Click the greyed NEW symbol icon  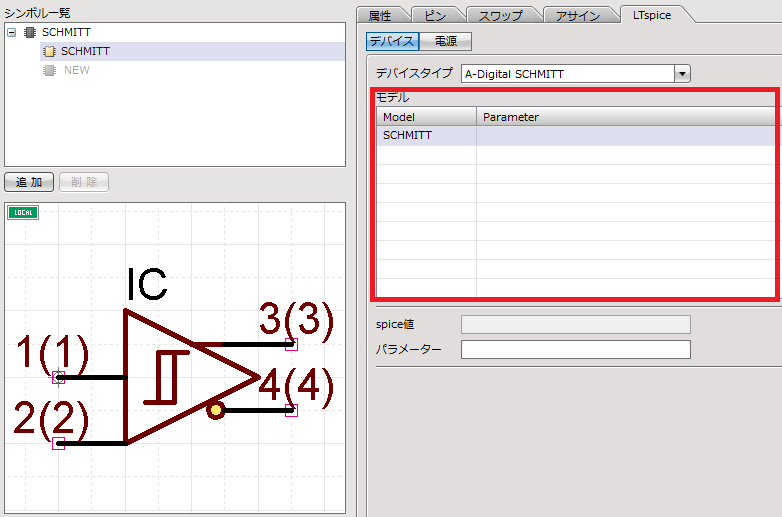(49, 70)
